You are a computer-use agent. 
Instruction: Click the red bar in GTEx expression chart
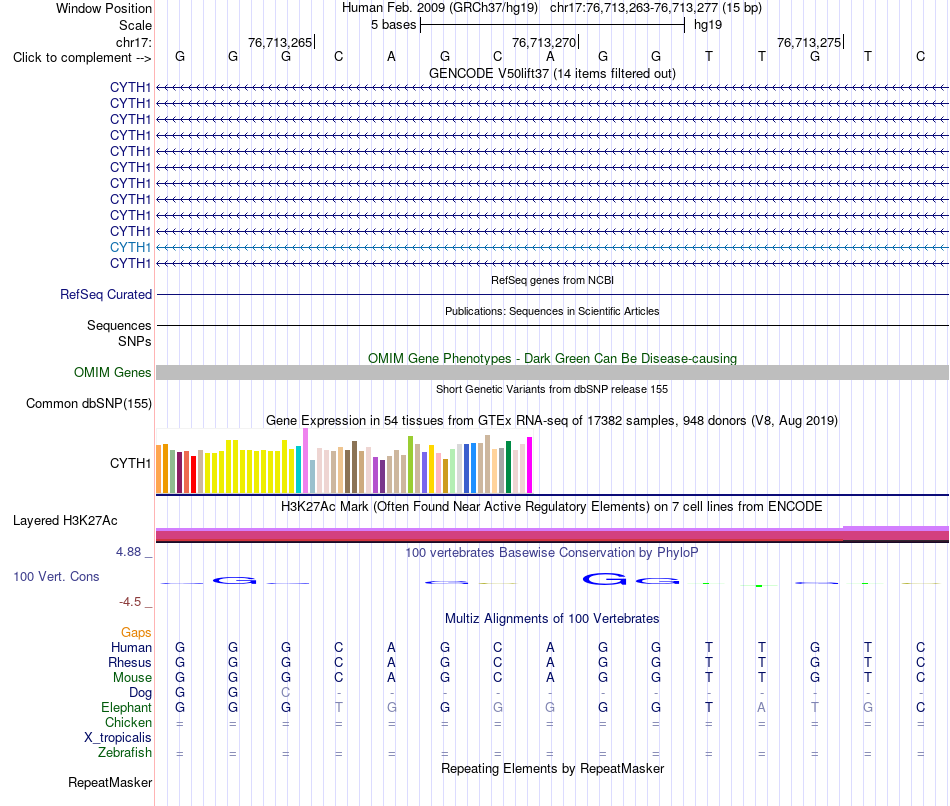coord(193,475)
